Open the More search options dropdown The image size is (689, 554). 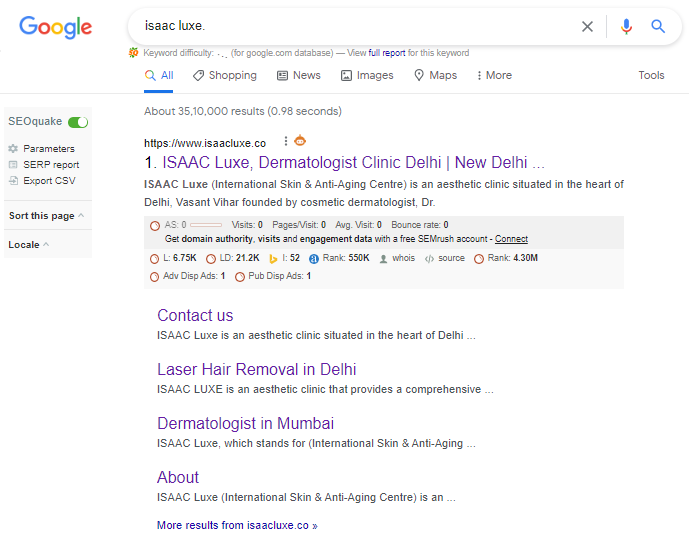(x=494, y=76)
